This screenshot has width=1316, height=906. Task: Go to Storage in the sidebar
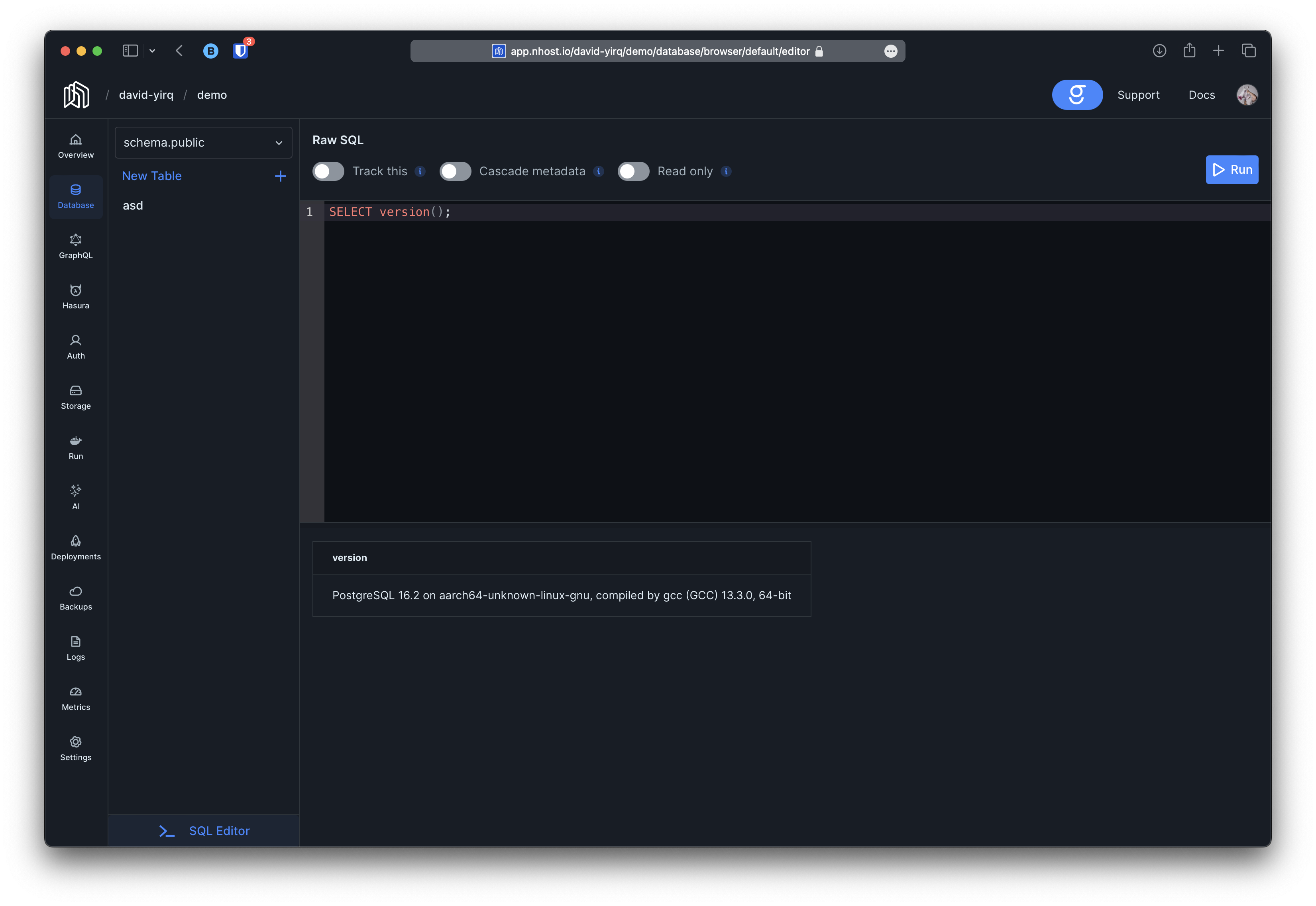tap(75, 397)
